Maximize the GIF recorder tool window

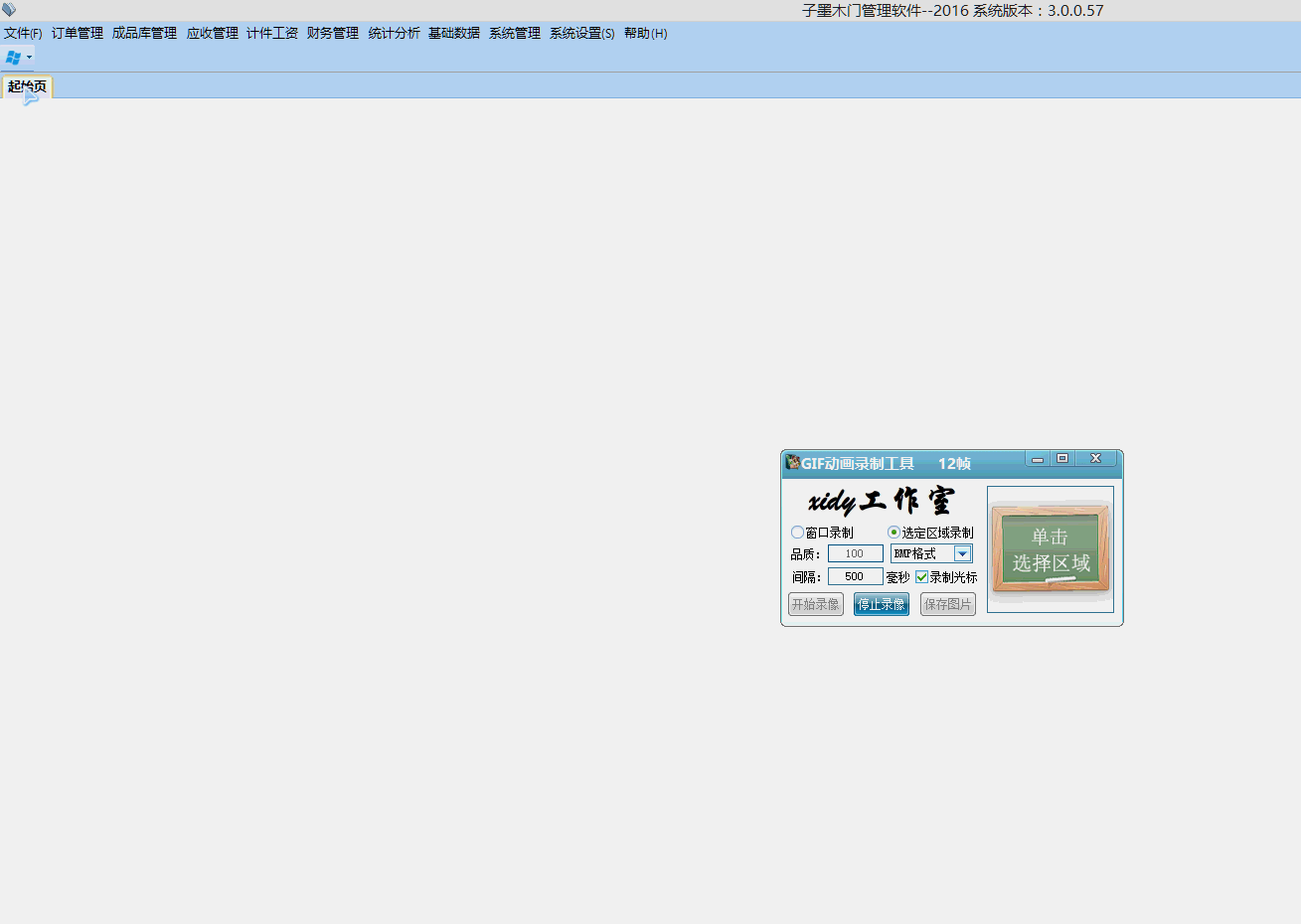click(x=1062, y=458)
